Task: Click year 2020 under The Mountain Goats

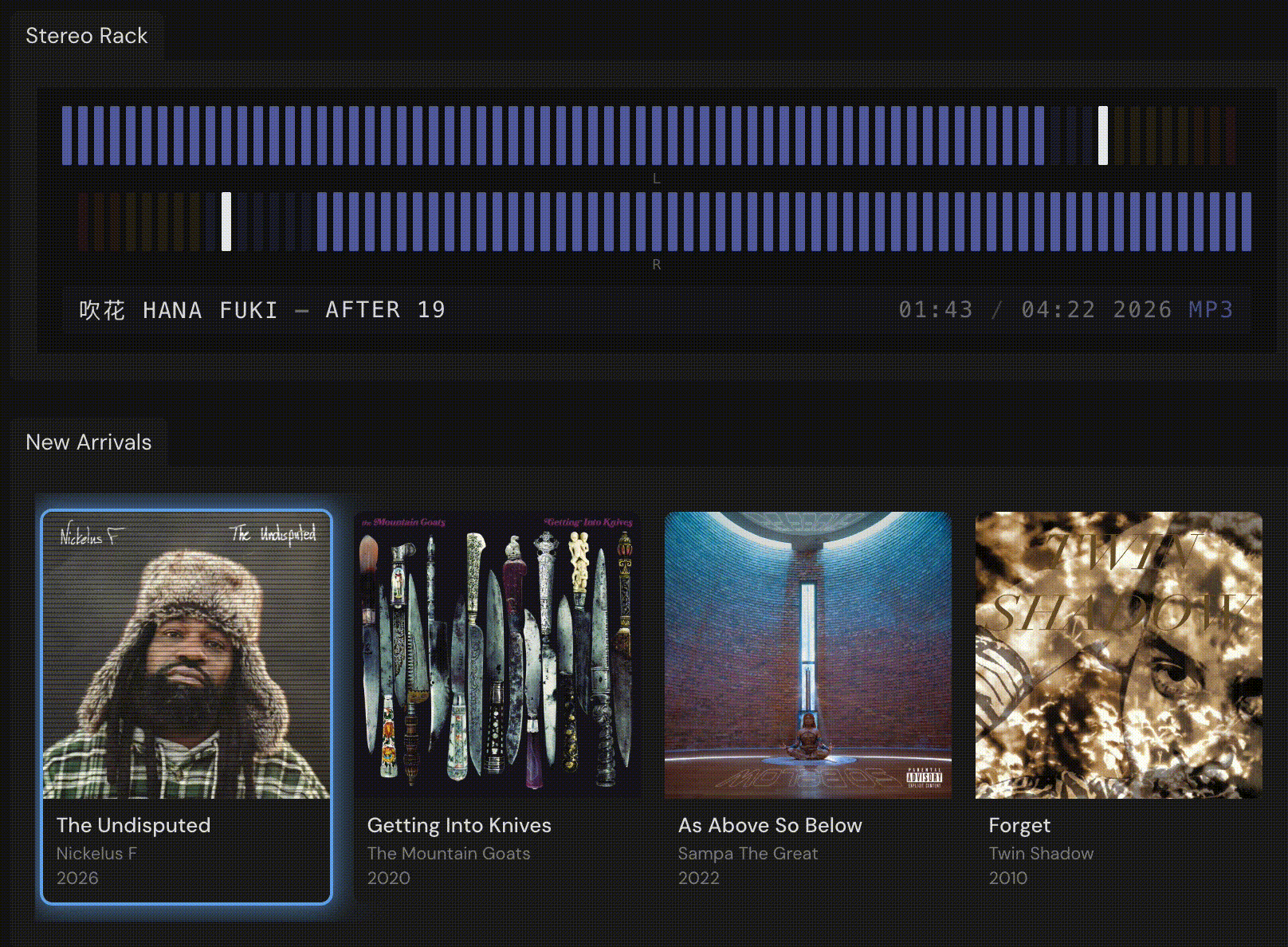Action: pos(388,878)
